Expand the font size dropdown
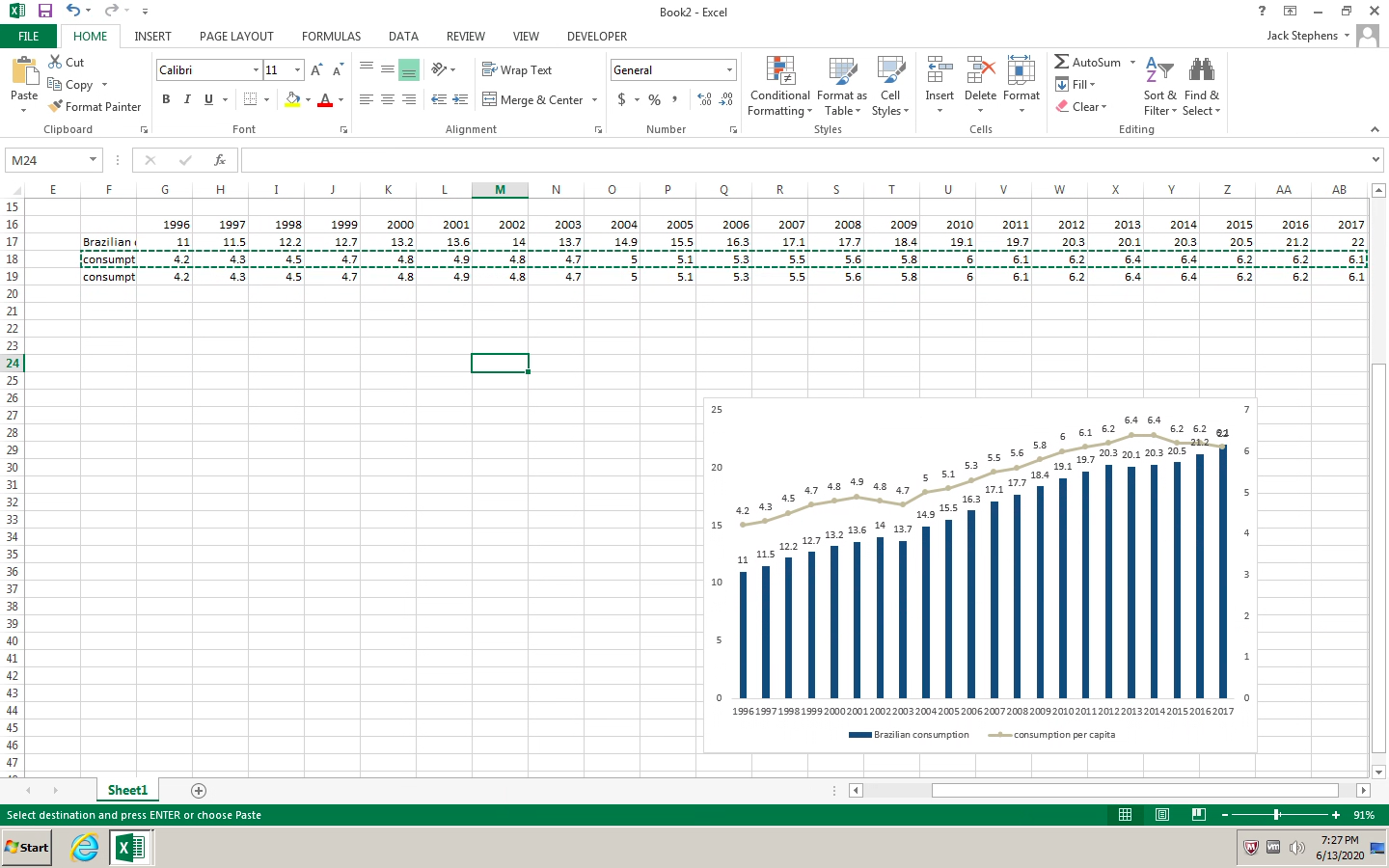The height and width of the screenshot is (868, 1389). (297, 70)
